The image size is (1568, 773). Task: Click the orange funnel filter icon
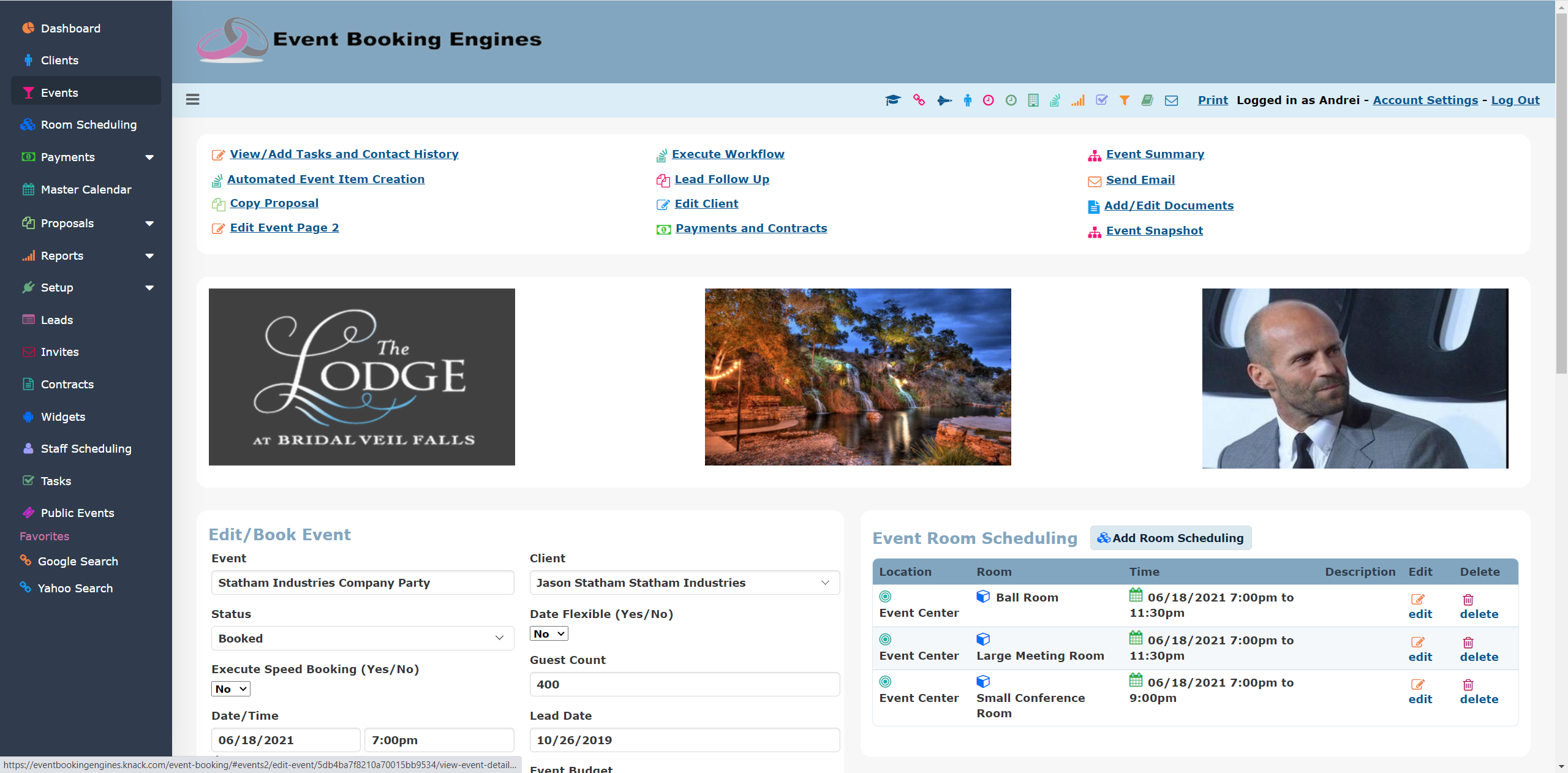coord(1125,100)
